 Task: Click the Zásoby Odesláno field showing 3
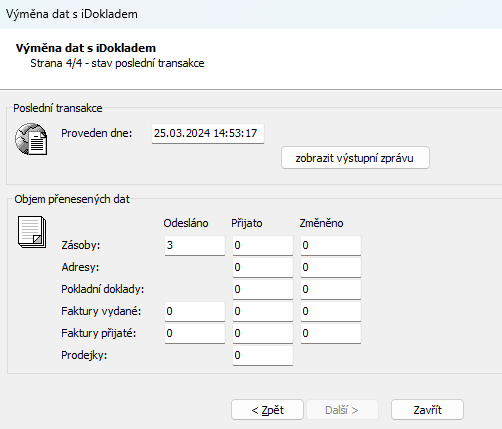point(195,246)
